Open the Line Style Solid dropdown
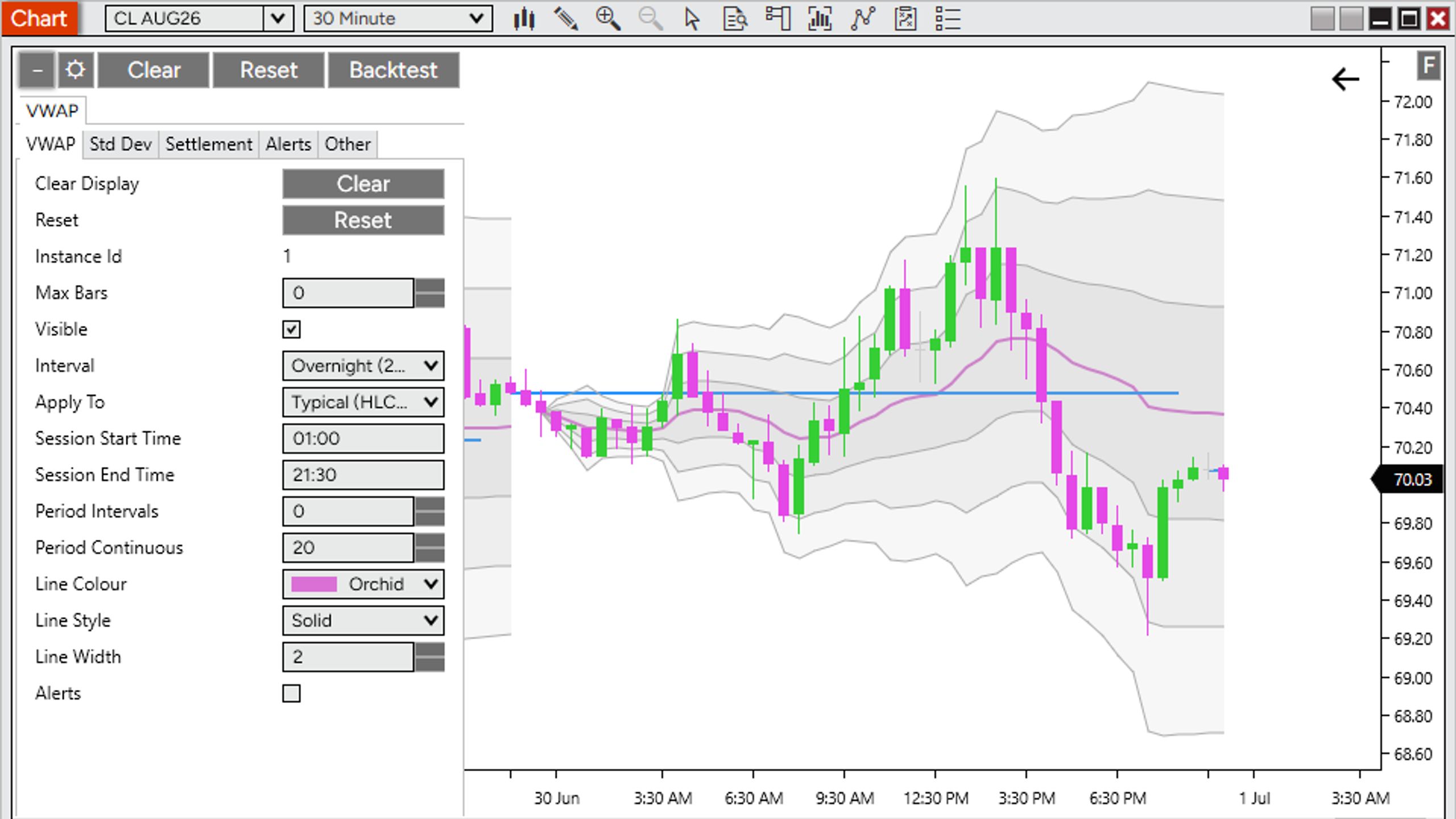The image size is (1456, 819). 363,621
